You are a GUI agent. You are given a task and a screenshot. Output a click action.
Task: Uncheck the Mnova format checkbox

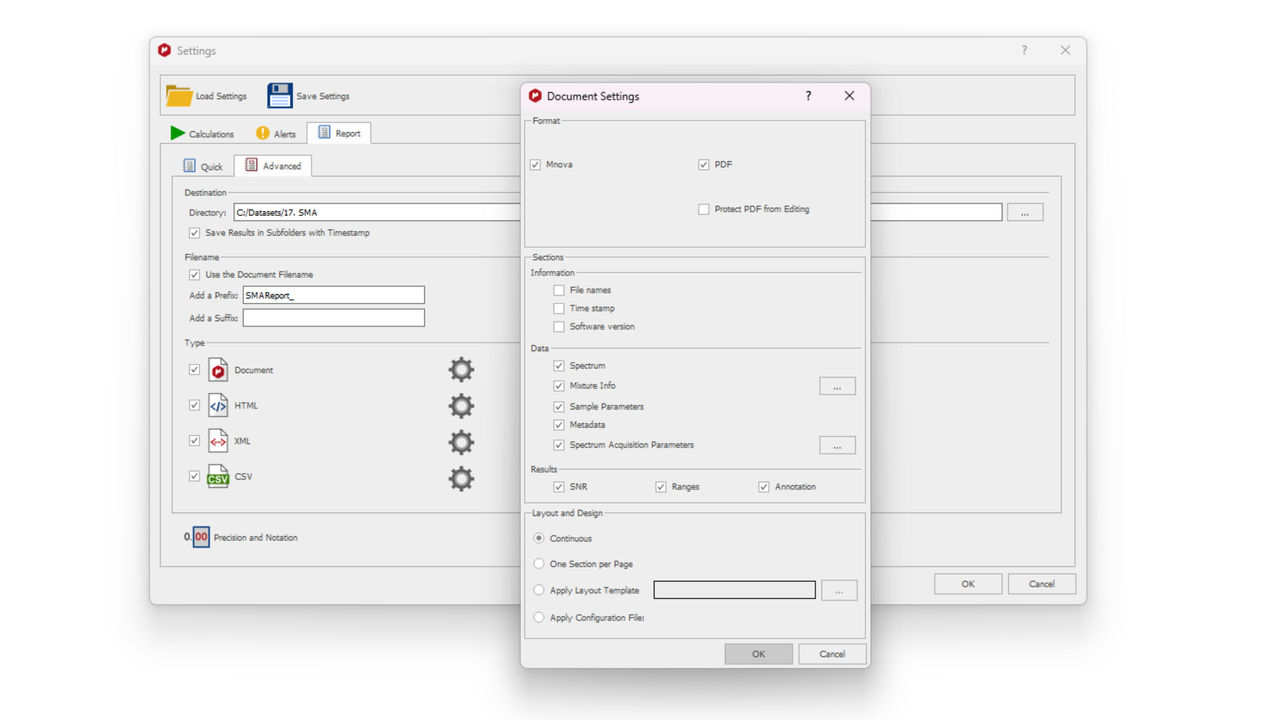[x=535, y=164]
